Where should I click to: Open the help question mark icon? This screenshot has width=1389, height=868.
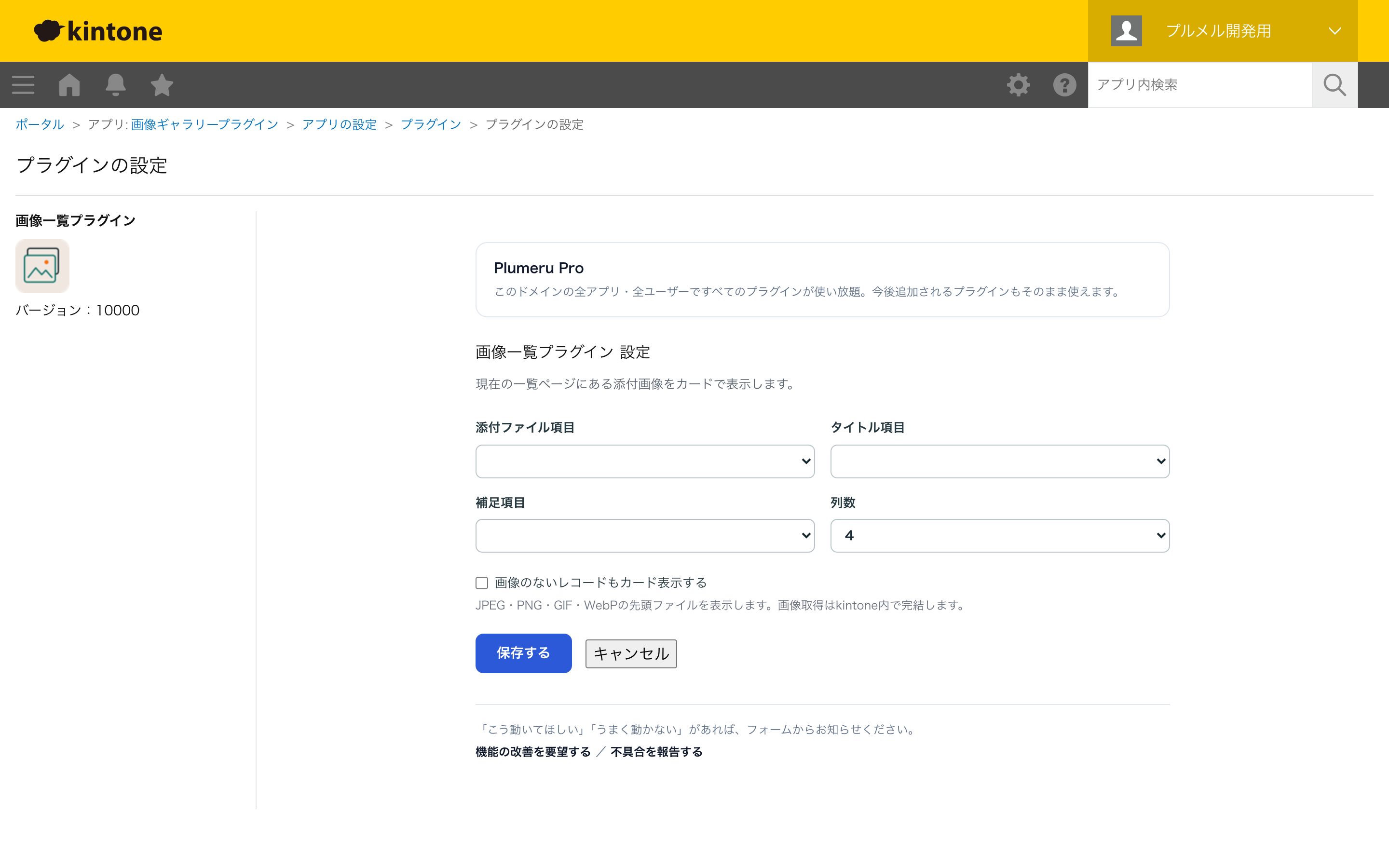pos(1065,85)
